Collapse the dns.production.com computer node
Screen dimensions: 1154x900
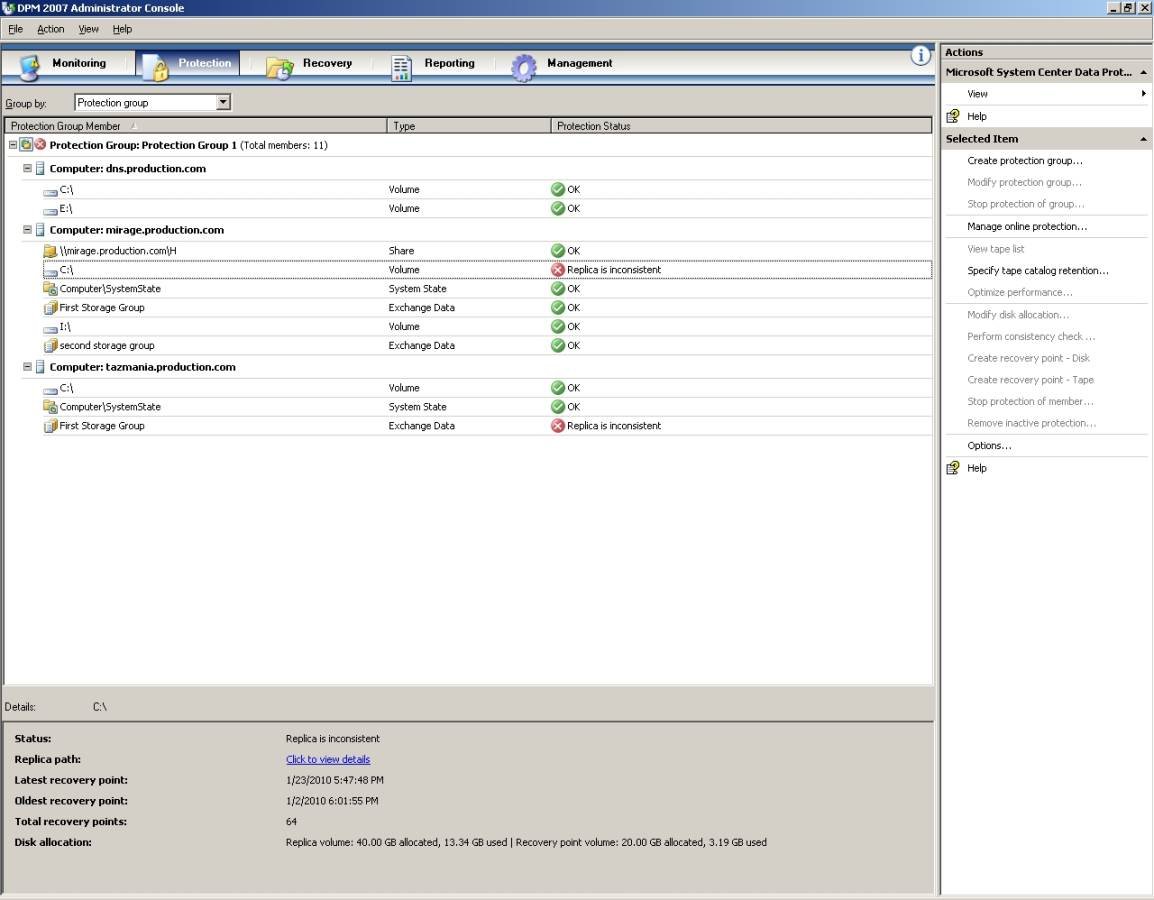(x=28, y=169)
